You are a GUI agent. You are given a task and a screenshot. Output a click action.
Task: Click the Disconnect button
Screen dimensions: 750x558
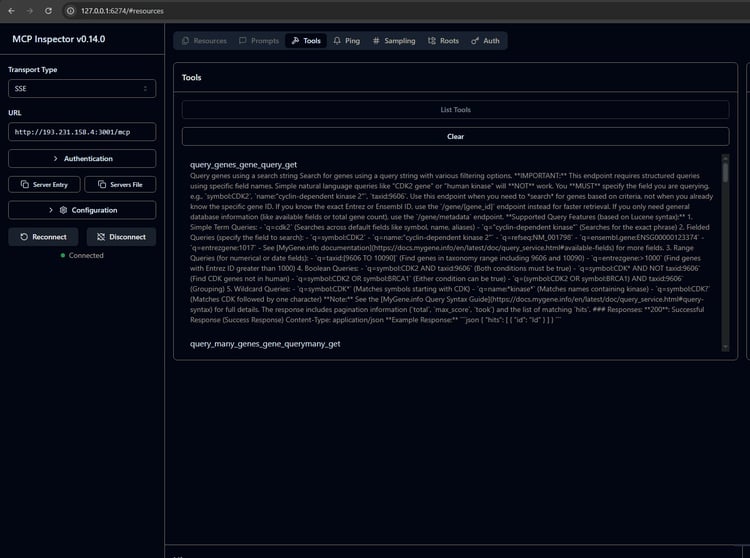tap(121, 237)
